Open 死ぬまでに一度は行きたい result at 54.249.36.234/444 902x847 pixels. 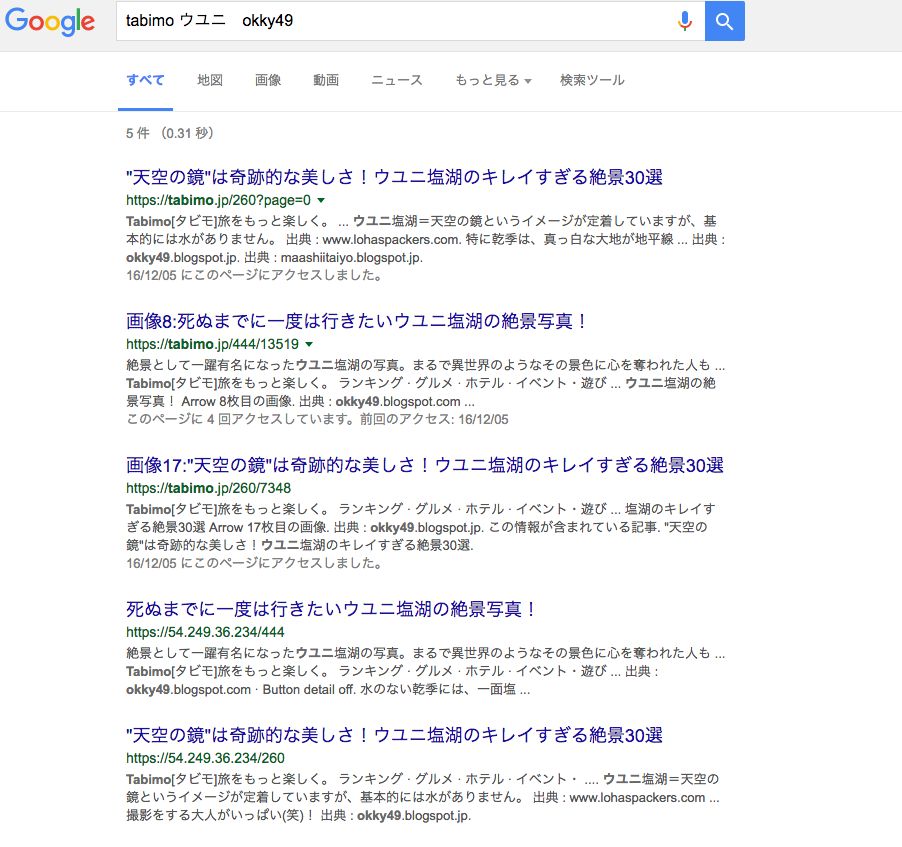[x=331, y=608]
